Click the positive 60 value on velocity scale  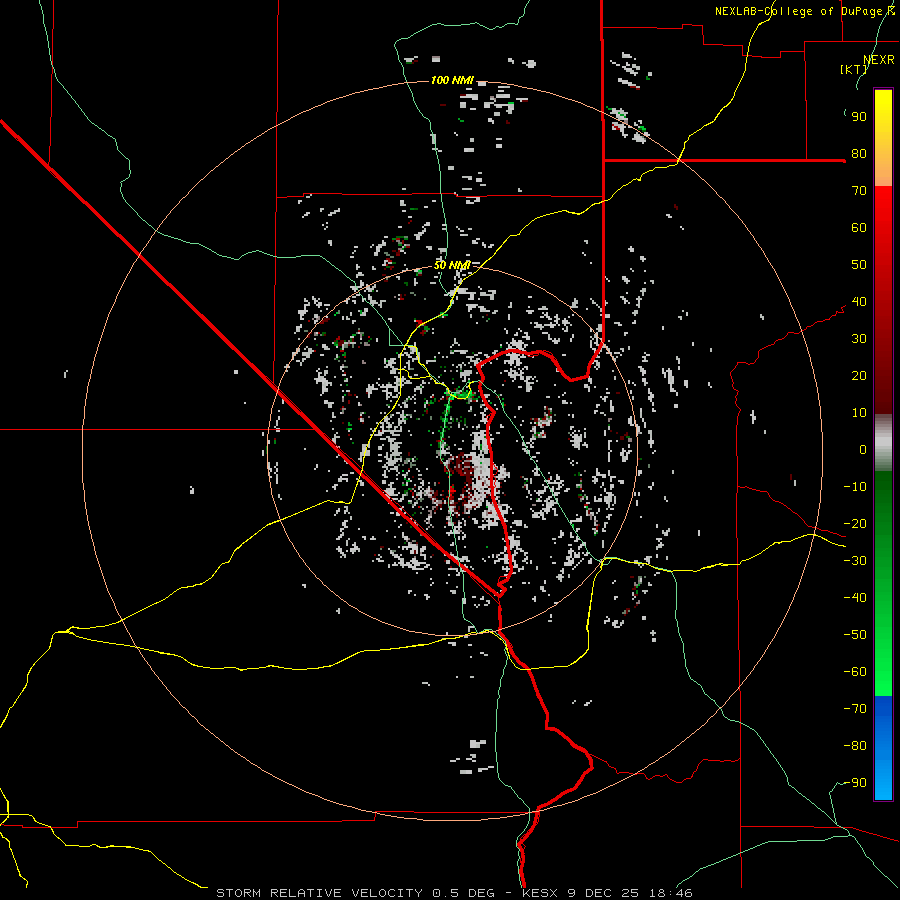point(859,227)
